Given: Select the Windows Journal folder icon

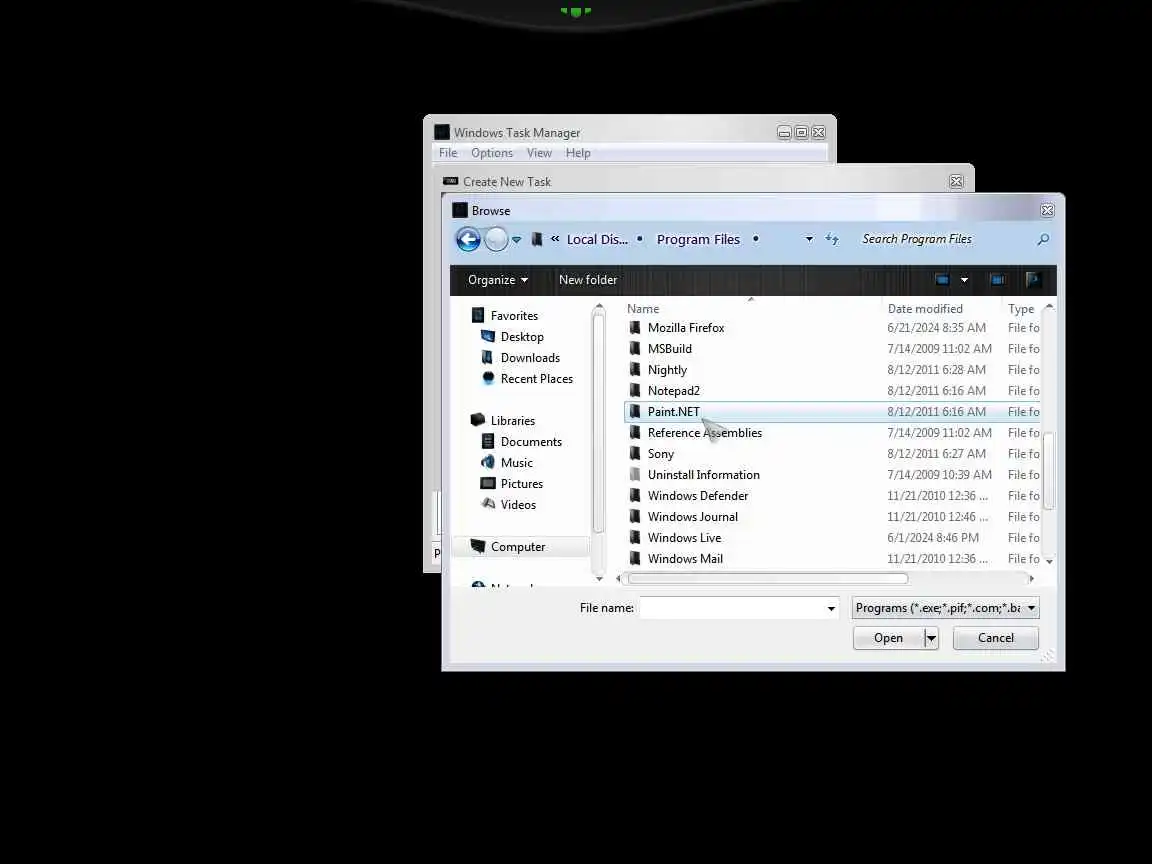Looking at the screenshot, I should [x=635, y=517].
